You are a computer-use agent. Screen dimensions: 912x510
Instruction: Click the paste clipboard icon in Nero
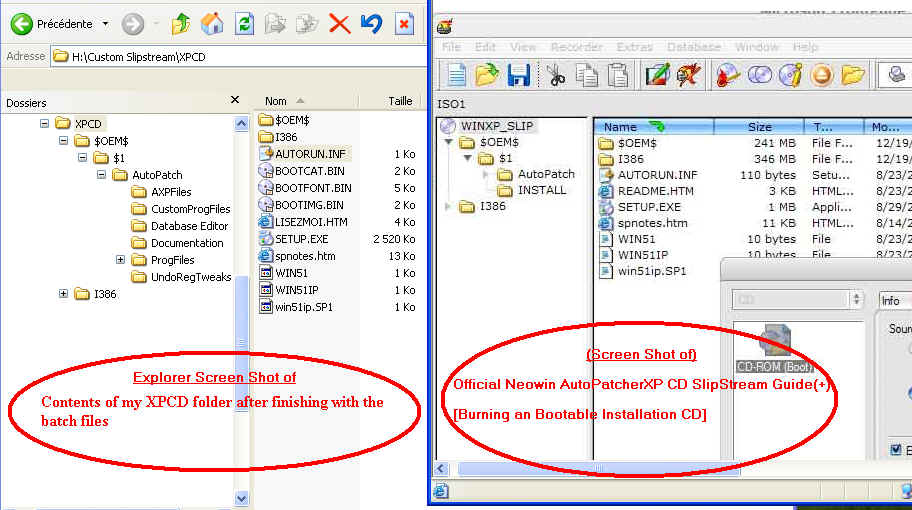point(618,76)
